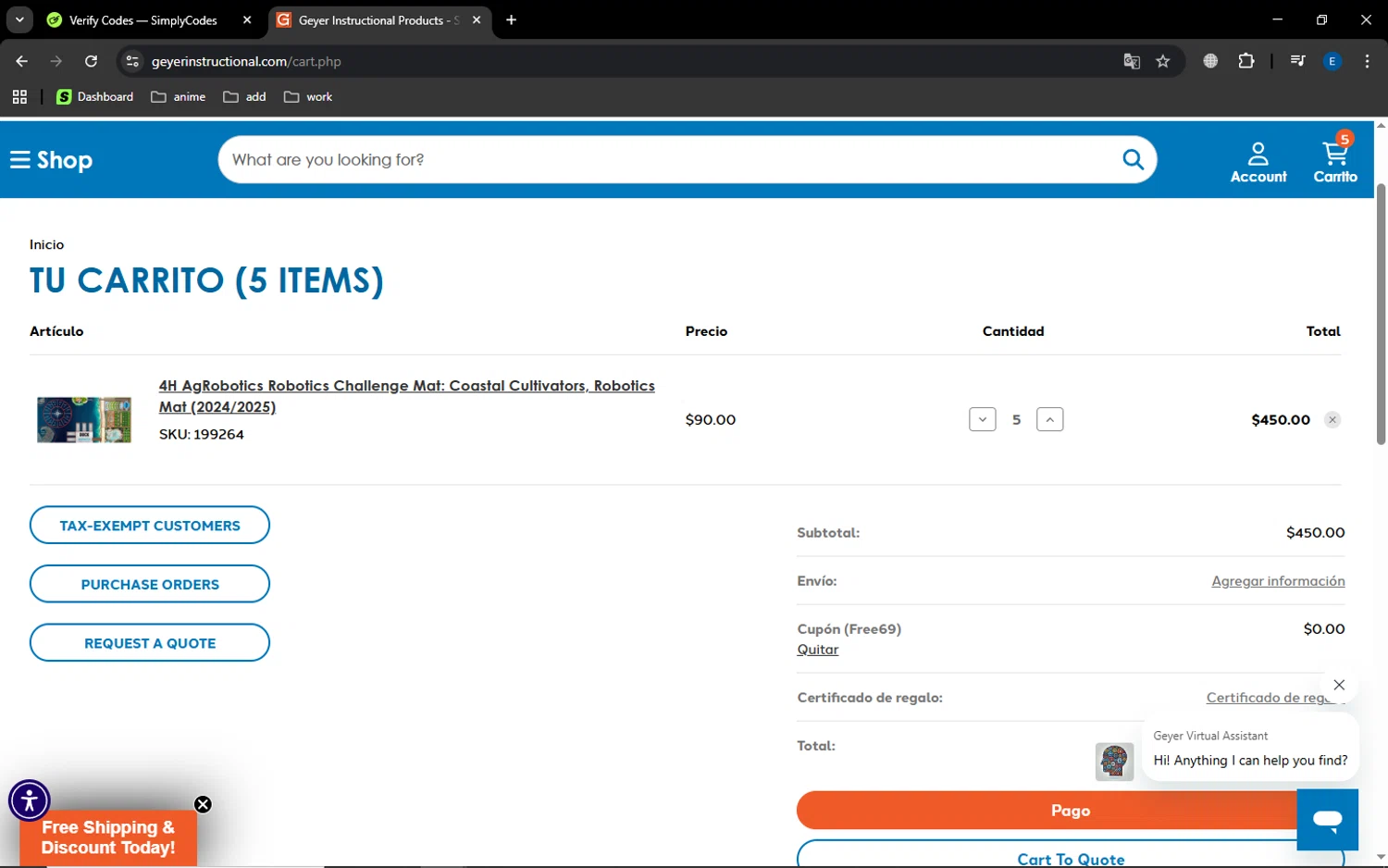Click Agregar información shipping link
The height and width of the screenshot is (868, 1388).
click(x=1278, y=580)
